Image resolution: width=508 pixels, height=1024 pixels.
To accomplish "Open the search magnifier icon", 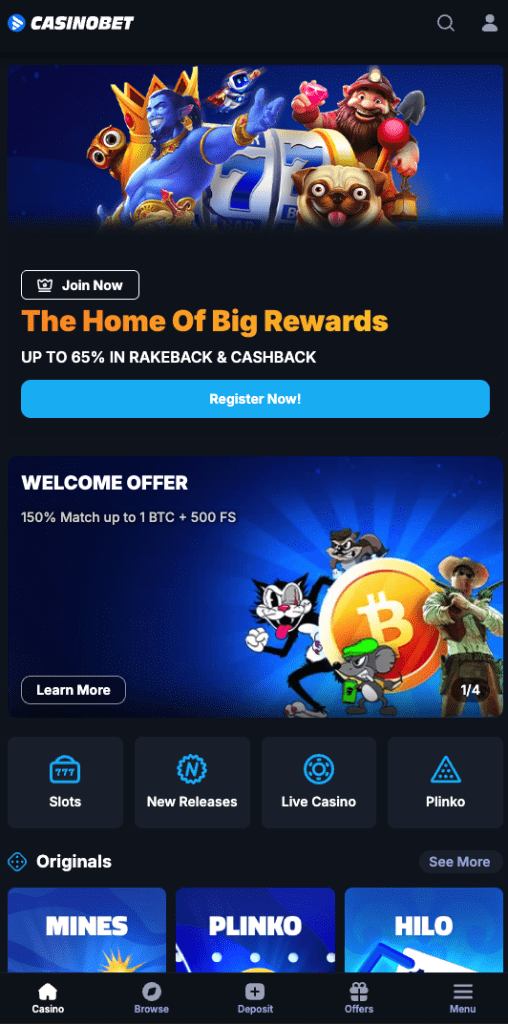I will [445, 23].
